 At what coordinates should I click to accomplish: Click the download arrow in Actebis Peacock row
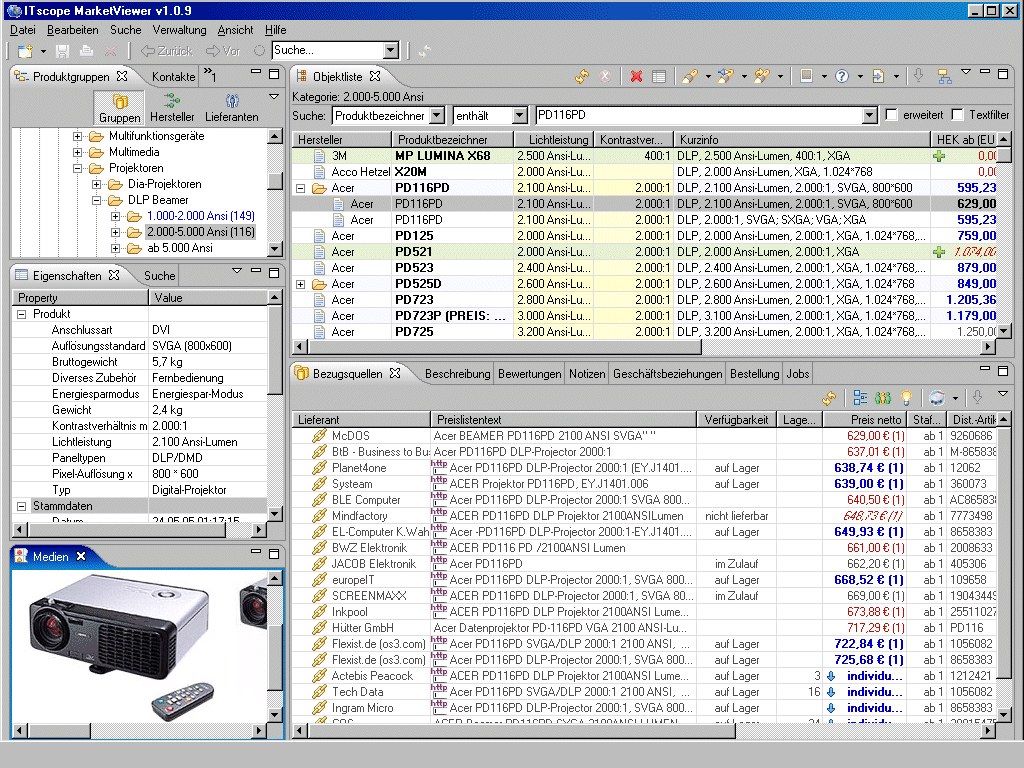click(831, 676)
